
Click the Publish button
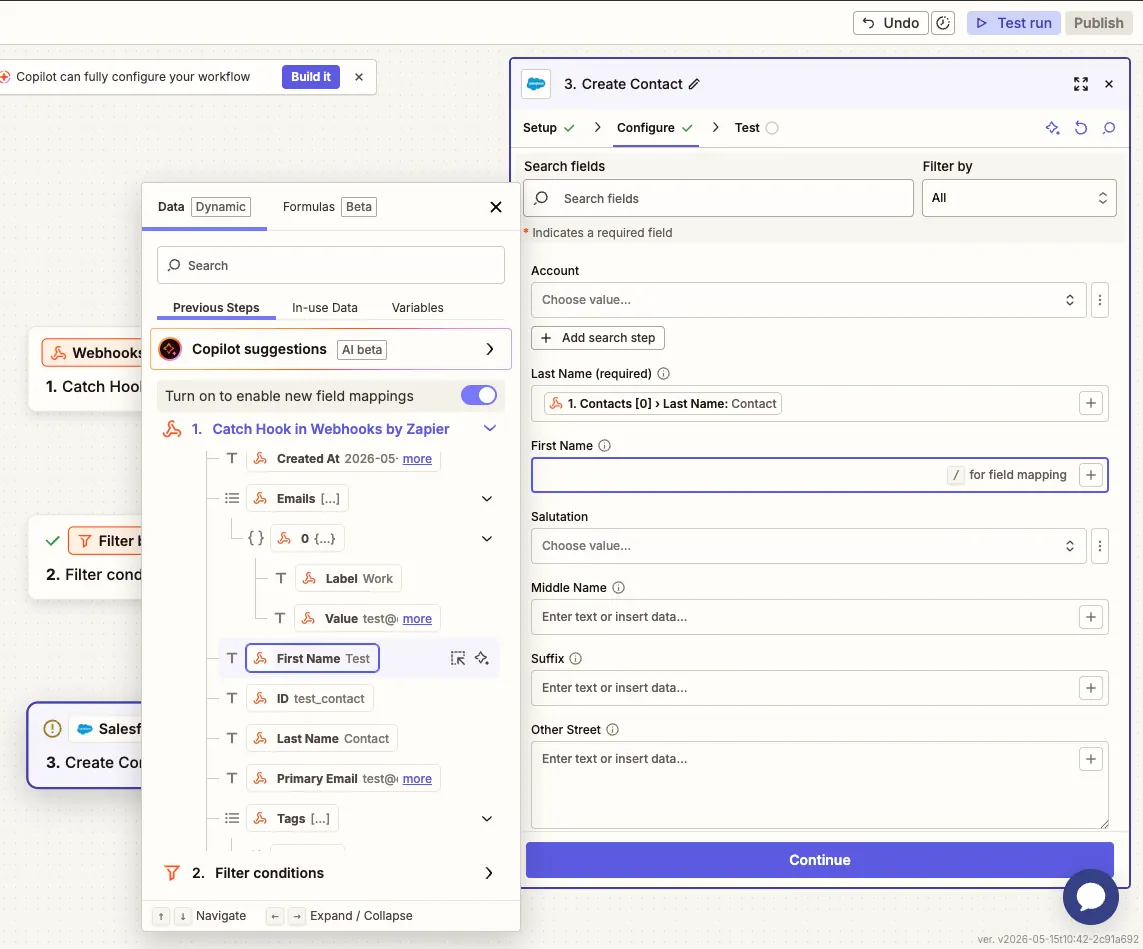coord(1099,23)
